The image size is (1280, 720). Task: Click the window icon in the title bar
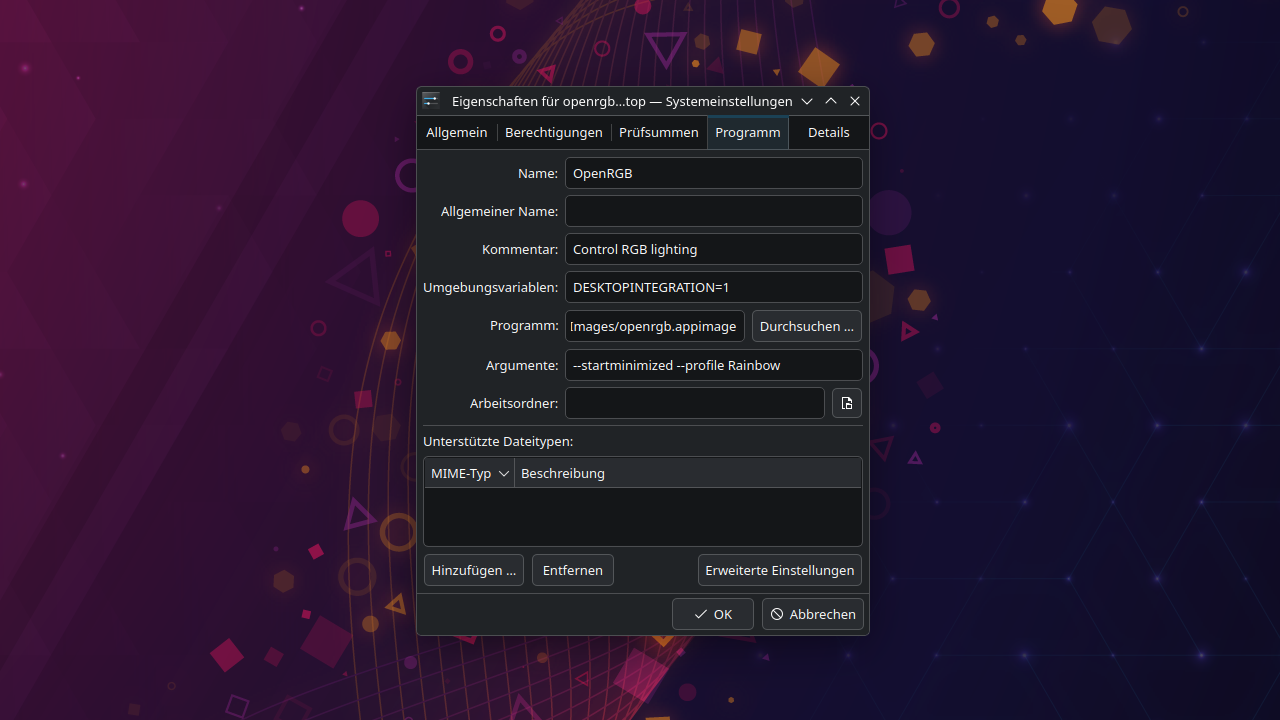pos(431,100)
